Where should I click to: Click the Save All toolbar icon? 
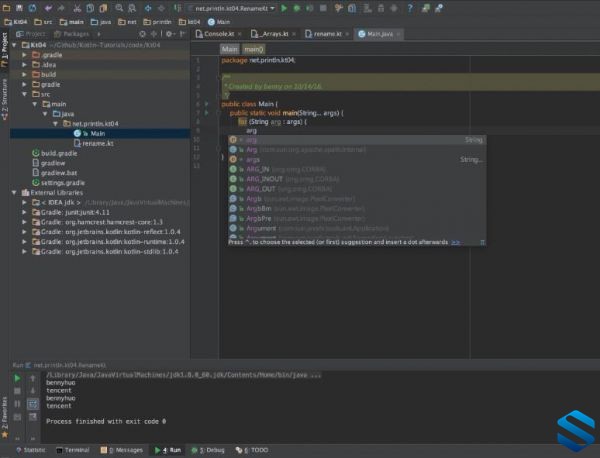20,8
